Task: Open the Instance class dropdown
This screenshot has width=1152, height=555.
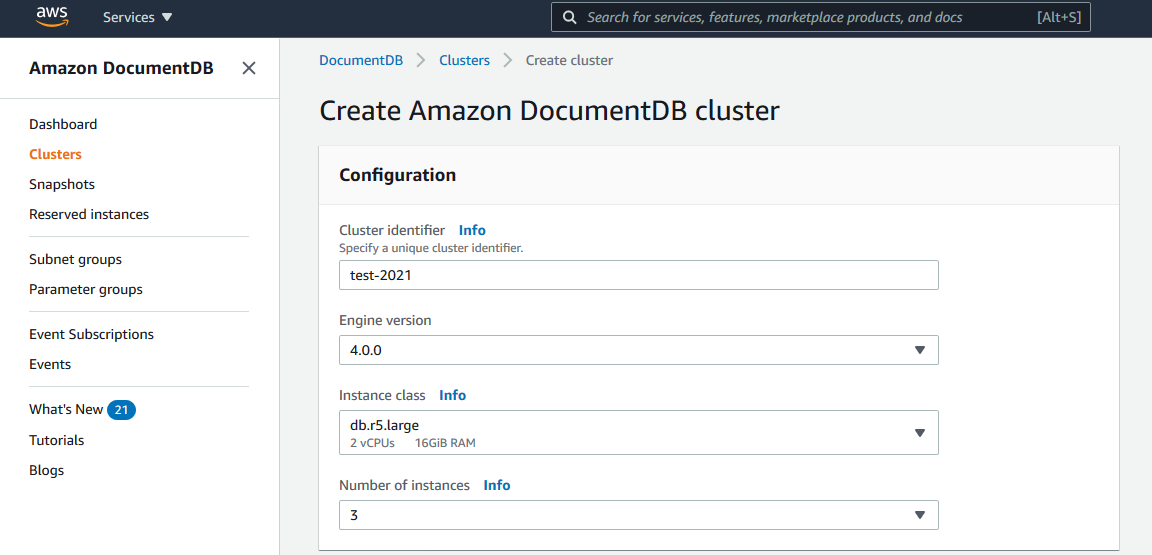Action: click(x=638, y=432)
